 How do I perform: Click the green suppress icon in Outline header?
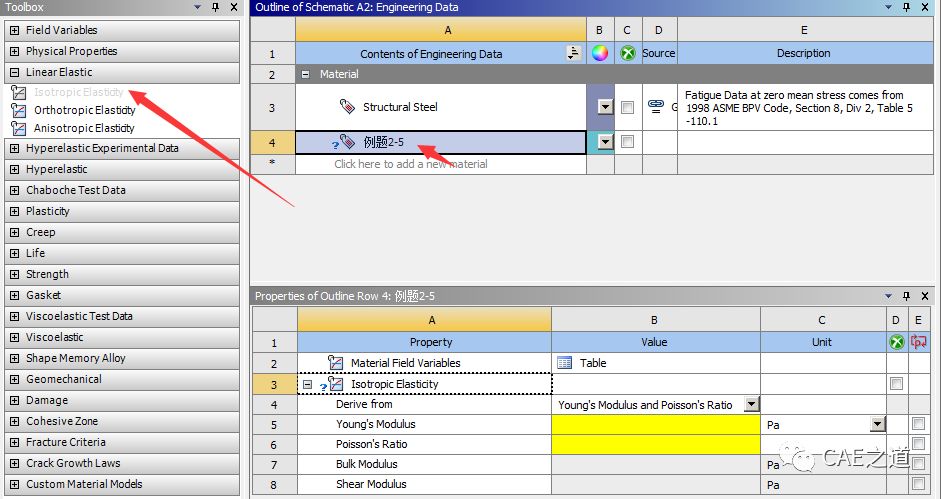(628, 53)
